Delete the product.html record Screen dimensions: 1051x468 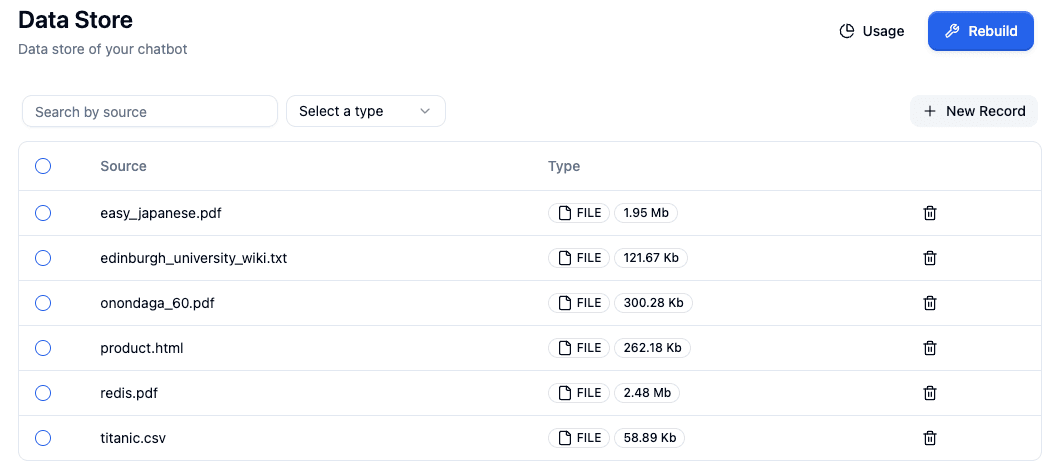click(x=929, y=348)
